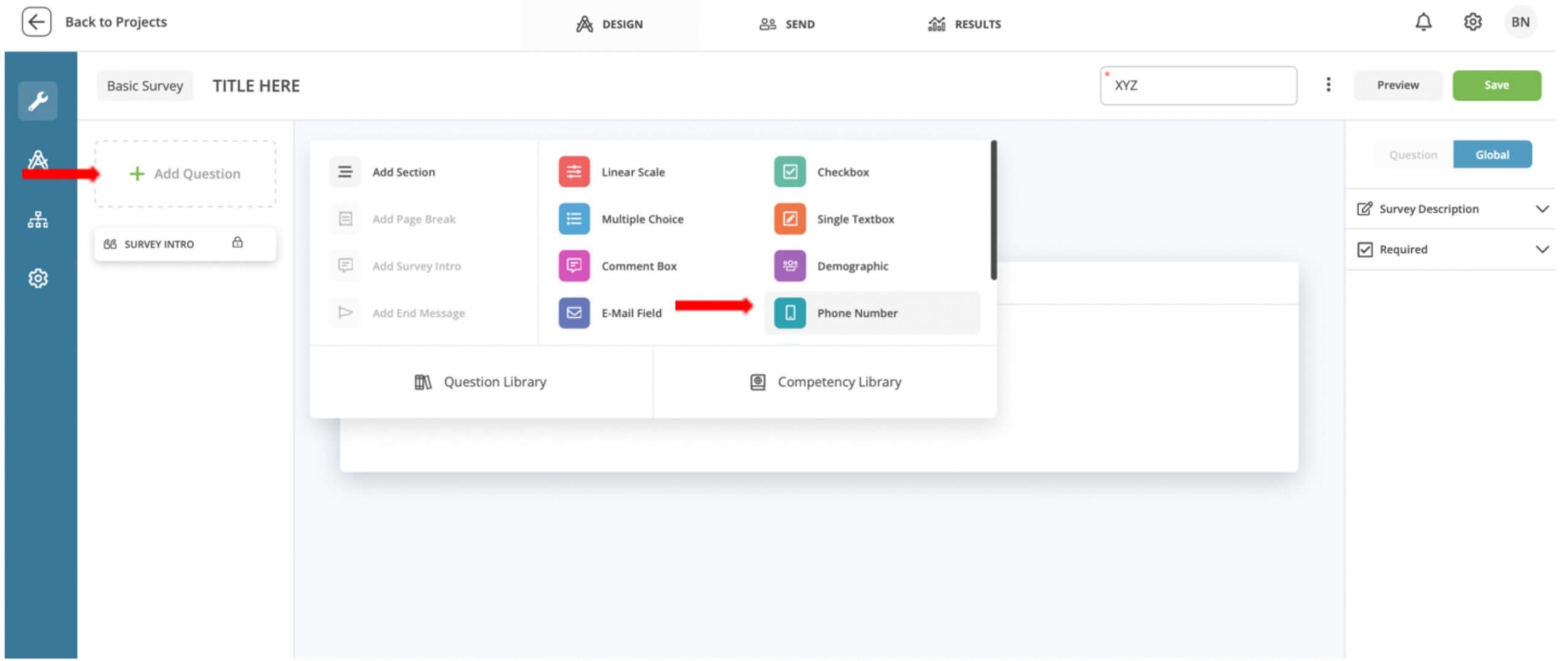This screenshot has height=661, width=1568.
Task: Open the hierarchy sidebar icon
Action: (x=38, y=219)
